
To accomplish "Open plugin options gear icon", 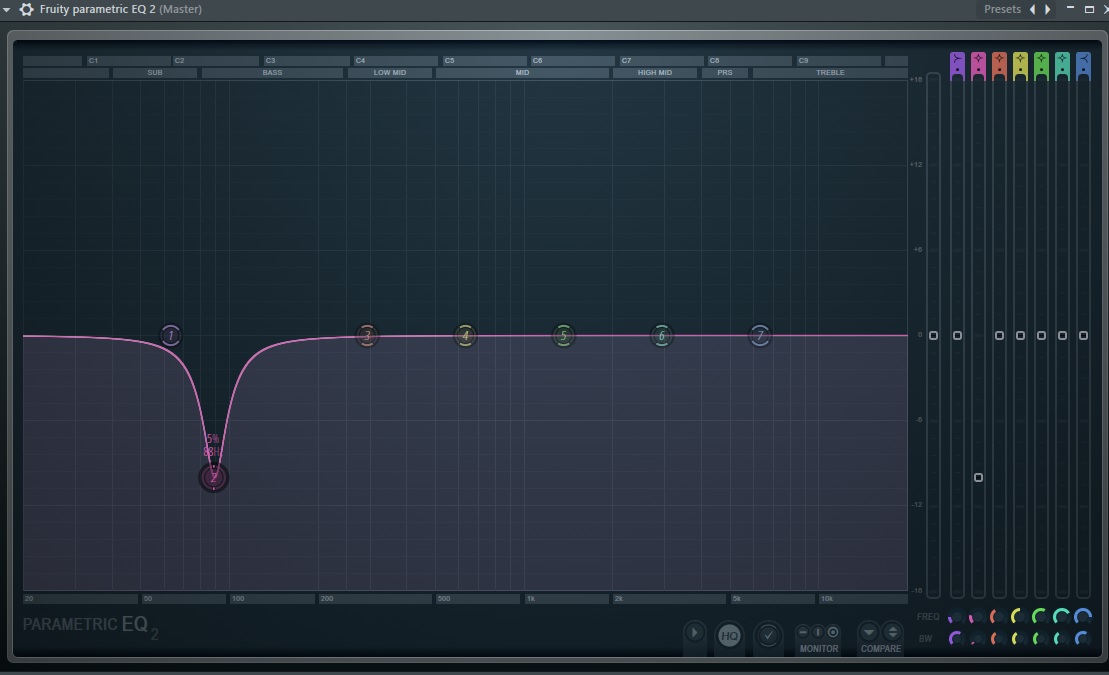I will [26, 9].
